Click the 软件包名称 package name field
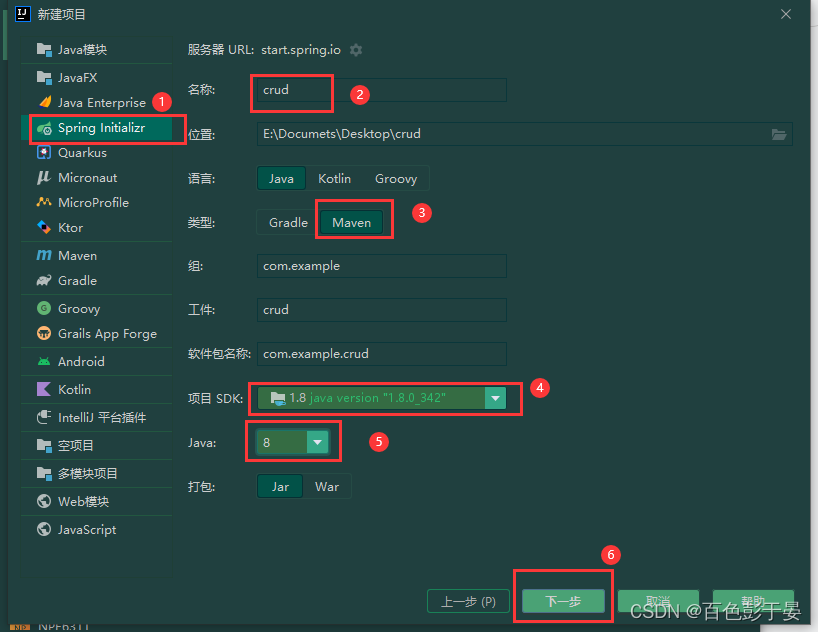The image size is (818, 632). [381, 354]
